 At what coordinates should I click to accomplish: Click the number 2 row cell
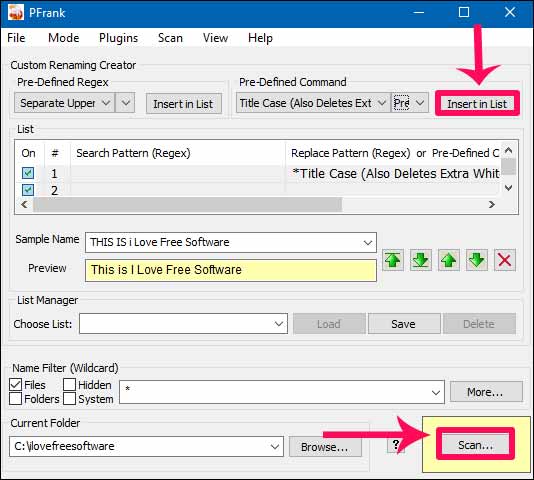pyautogui.click(x=54, y=190)
